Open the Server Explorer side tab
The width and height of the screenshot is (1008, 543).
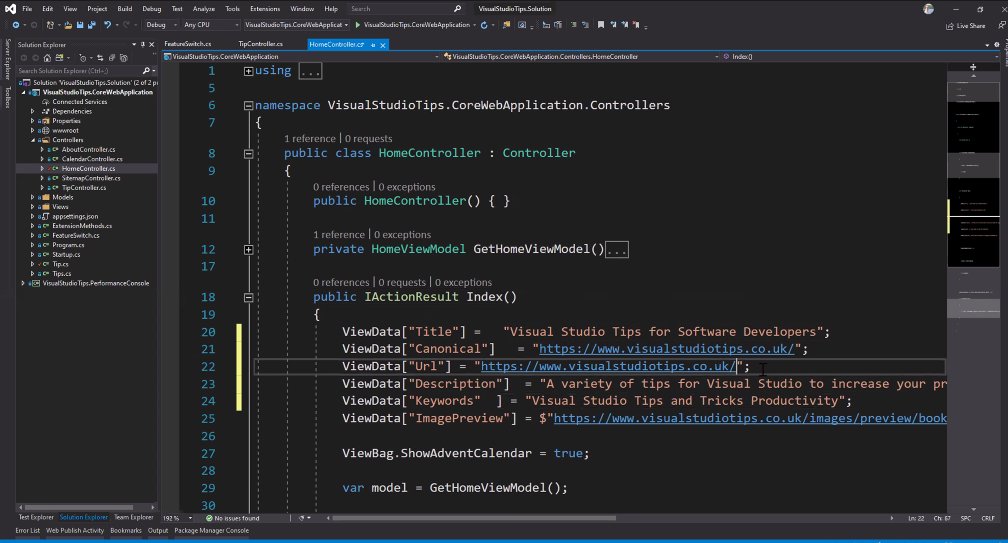(x=8, y=59)
